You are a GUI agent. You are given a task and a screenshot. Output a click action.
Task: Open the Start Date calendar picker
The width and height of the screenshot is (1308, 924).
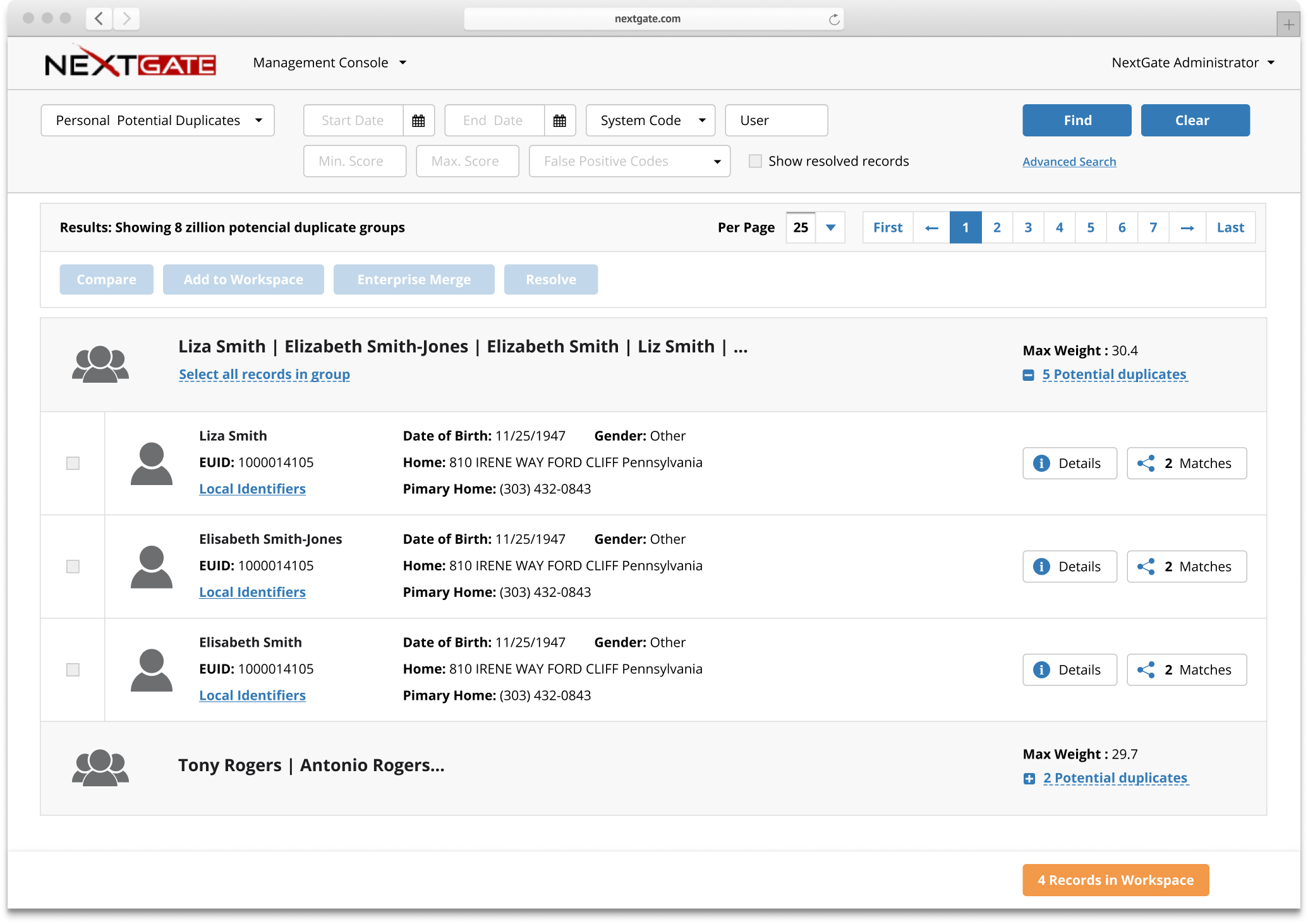click(x=418, y=121)
